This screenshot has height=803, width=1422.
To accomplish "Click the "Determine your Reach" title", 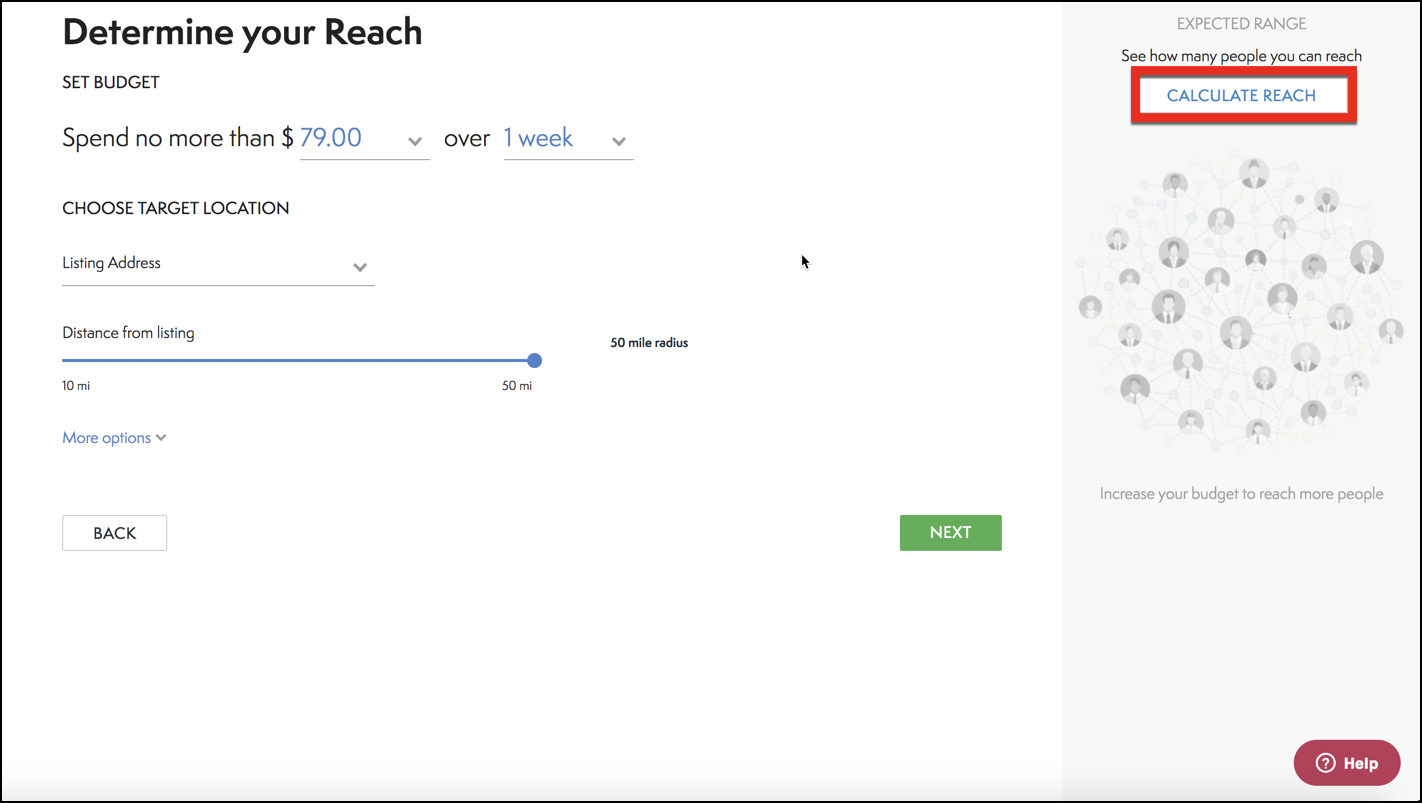I will (242, 31).
